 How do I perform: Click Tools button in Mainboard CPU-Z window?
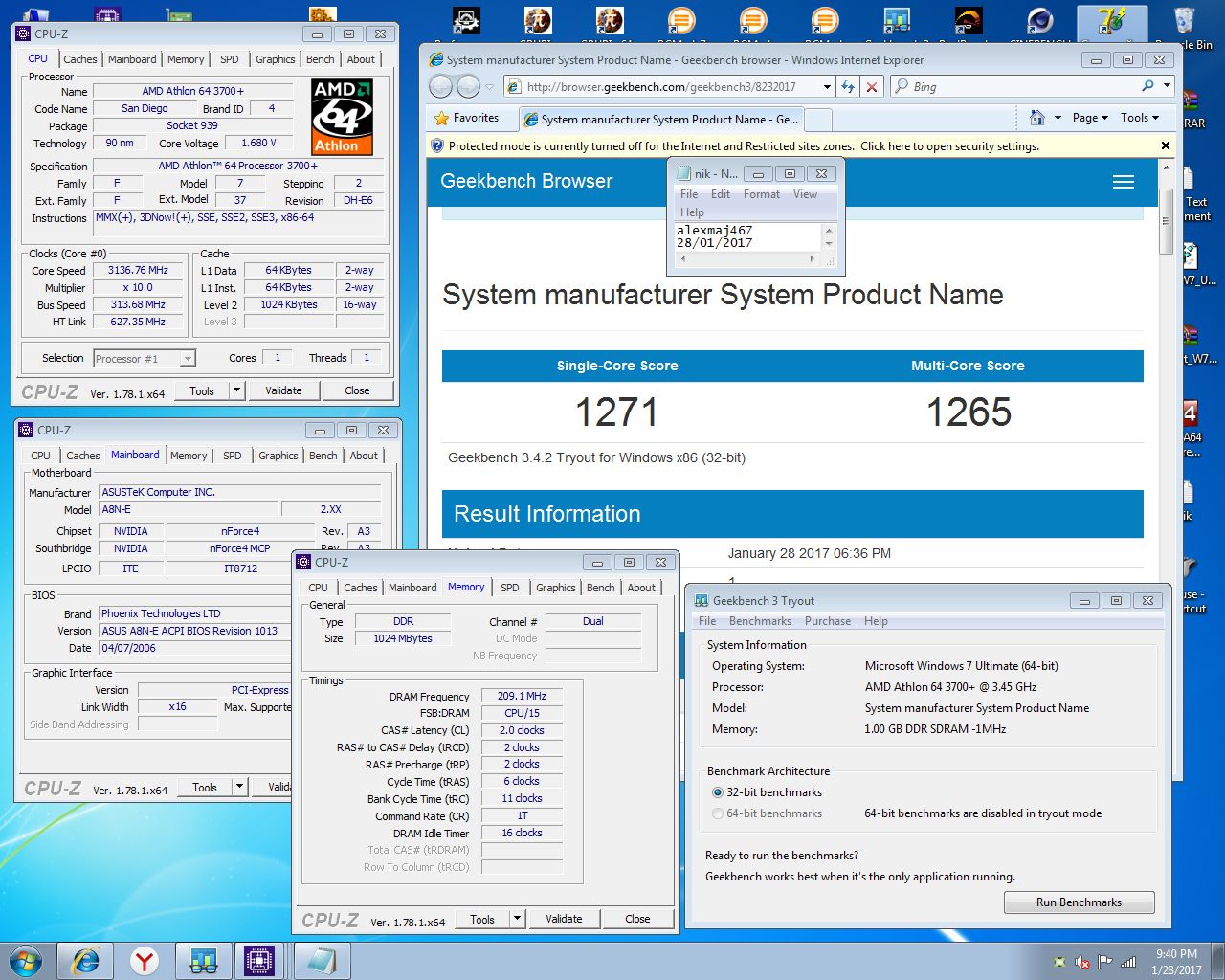tap(205, 787)
